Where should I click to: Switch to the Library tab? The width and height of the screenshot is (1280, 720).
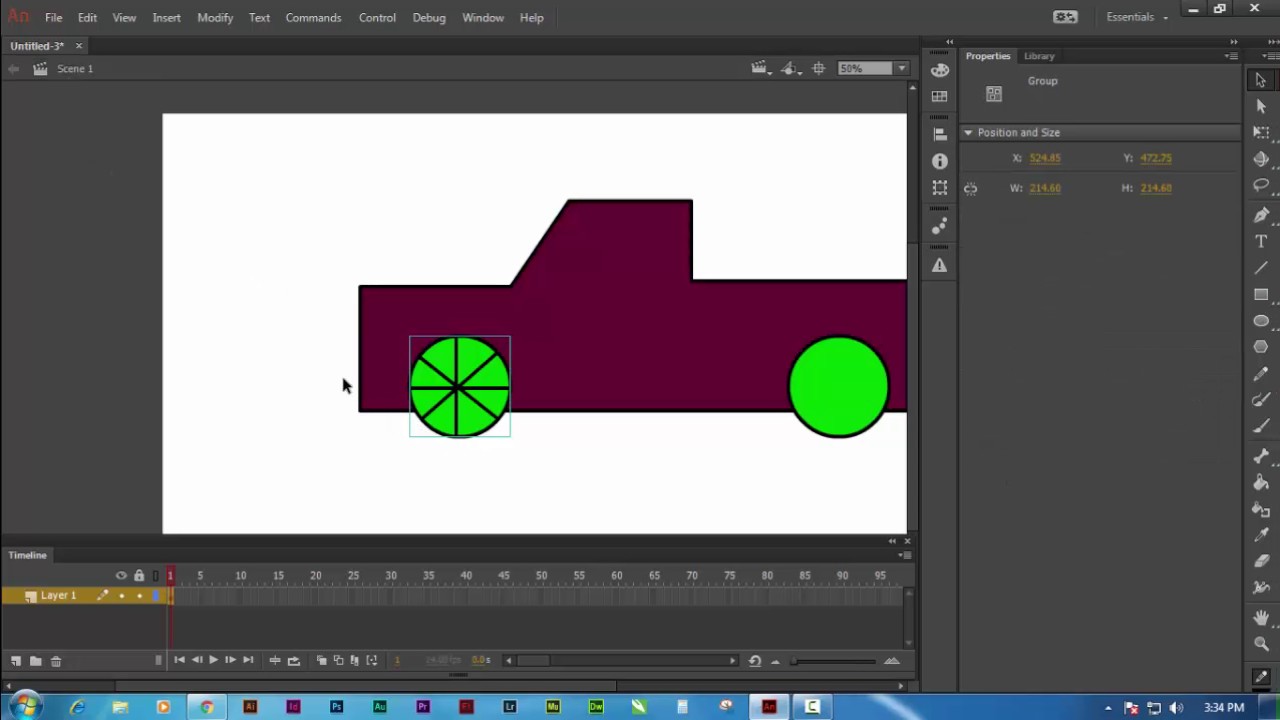tap(1039, 56)
